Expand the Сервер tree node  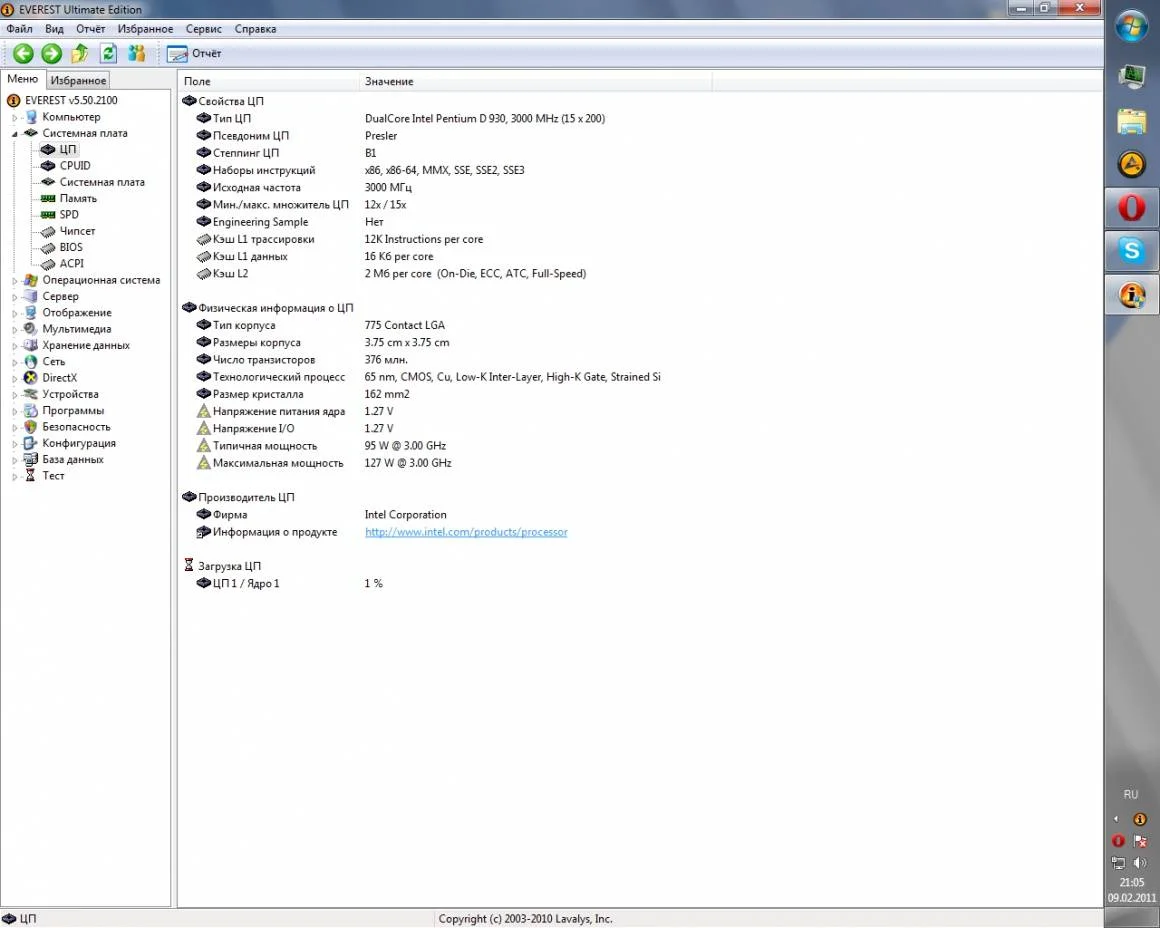point(14,297)
